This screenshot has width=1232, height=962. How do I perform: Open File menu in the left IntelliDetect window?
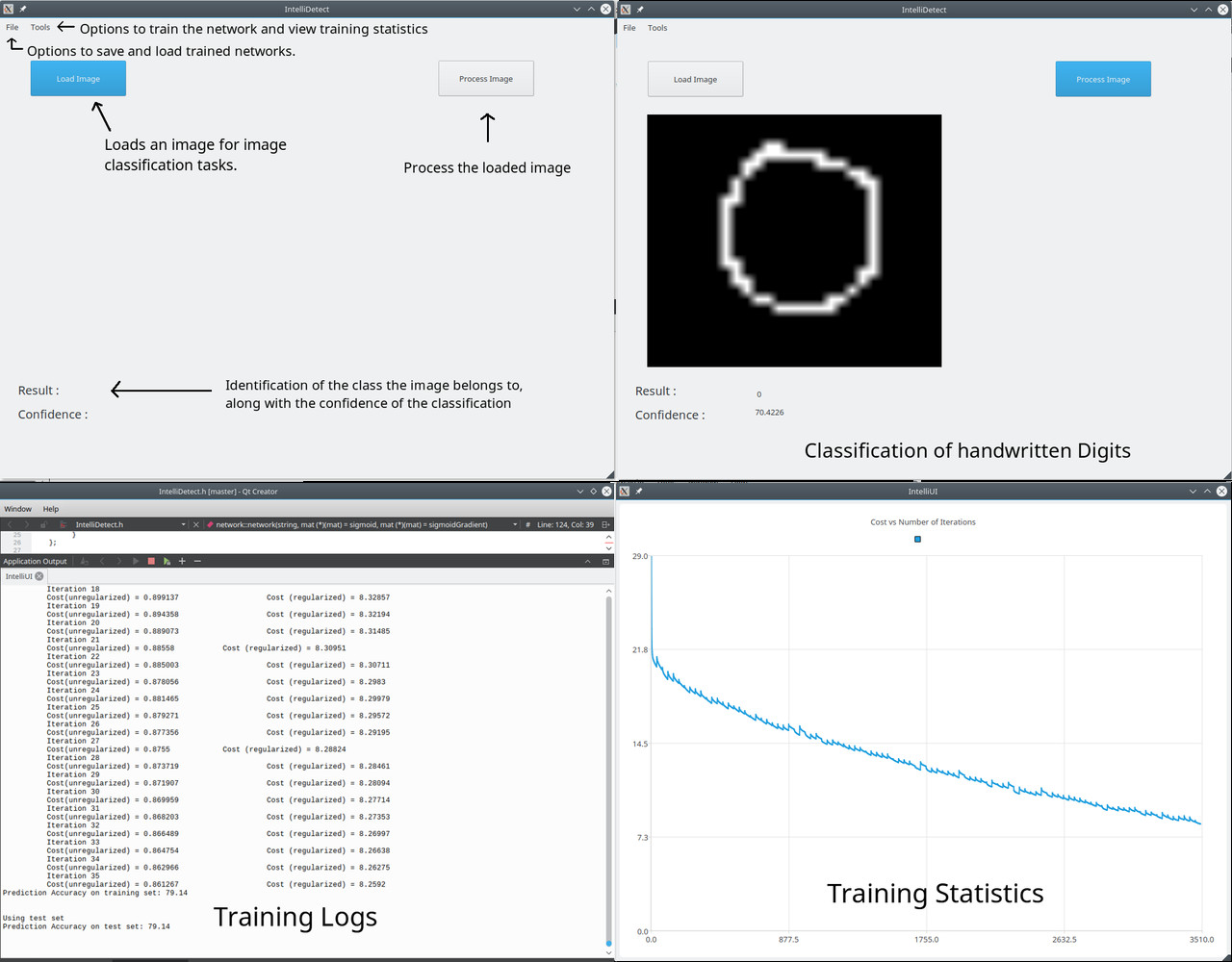click(x=12, y=28)
